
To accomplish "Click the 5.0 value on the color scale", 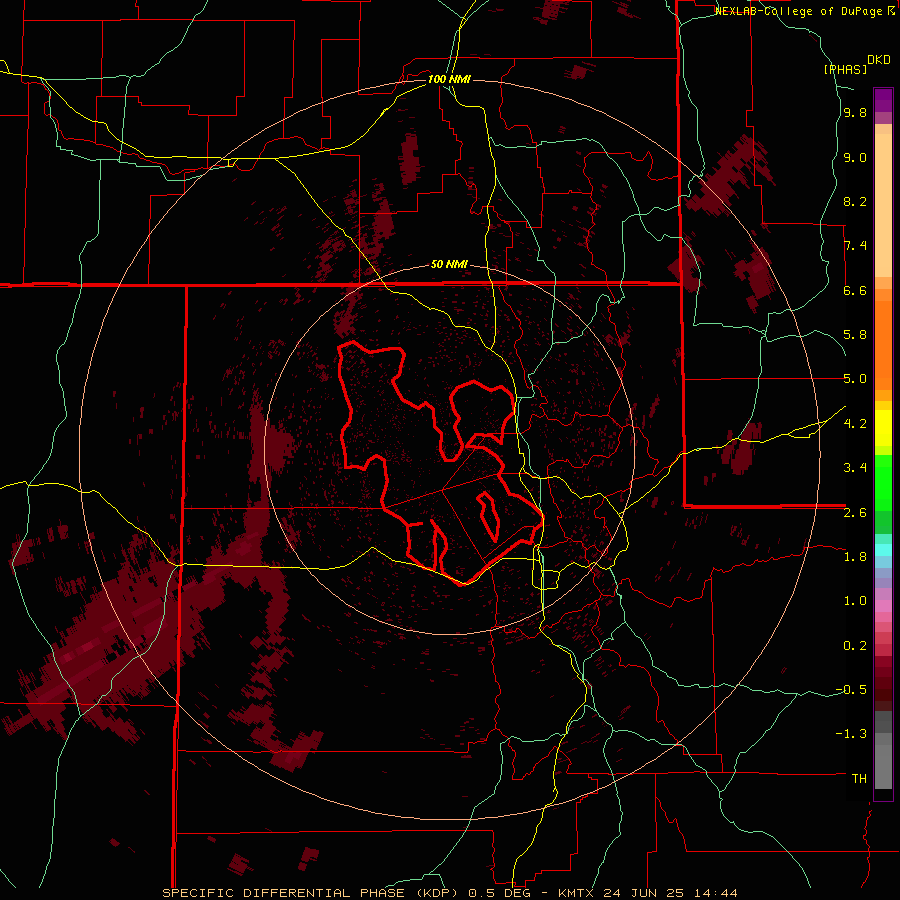I will (855, 379).
